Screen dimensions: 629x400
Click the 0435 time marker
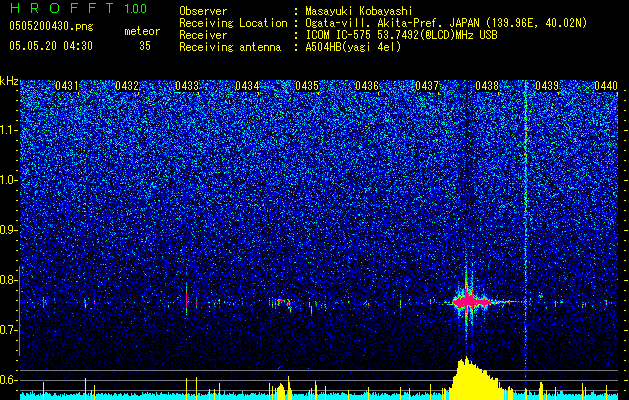click(x=307, y=86)
